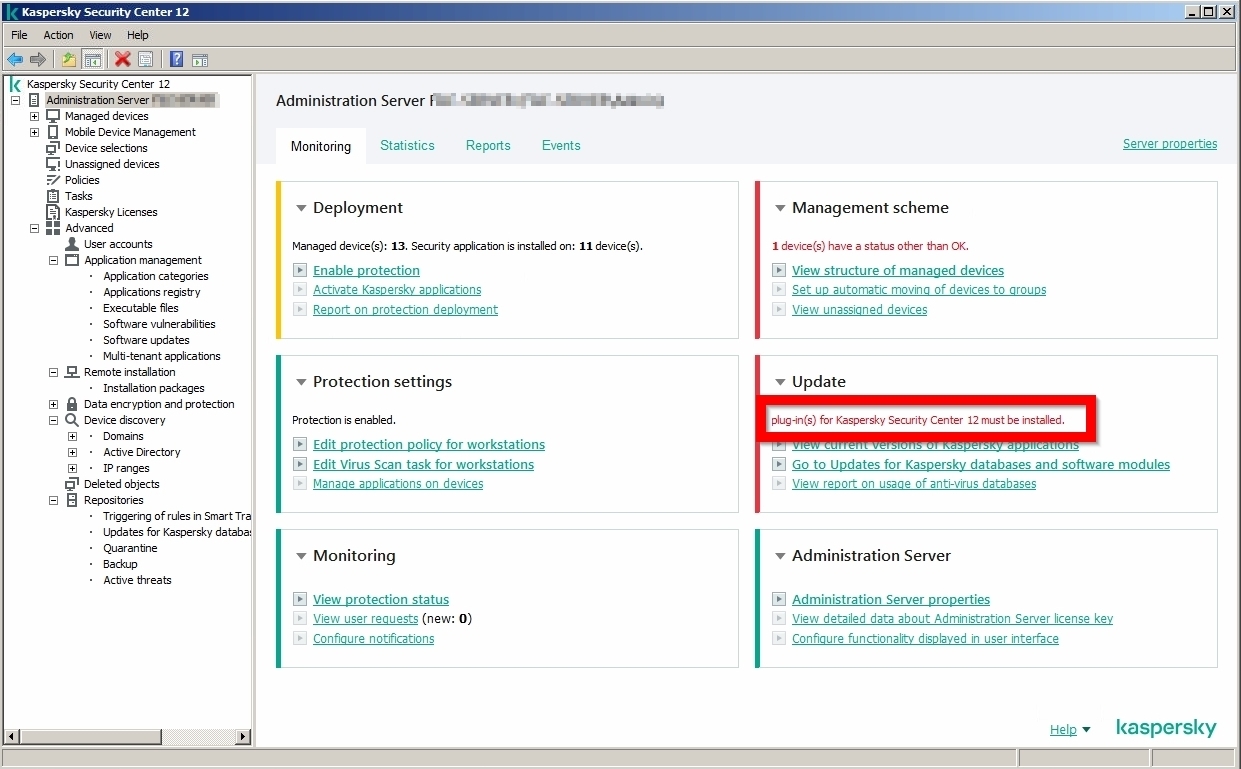Click the Device selections icon in the tree
This screenshot has height=769, width=1241.
coord(53,148)
